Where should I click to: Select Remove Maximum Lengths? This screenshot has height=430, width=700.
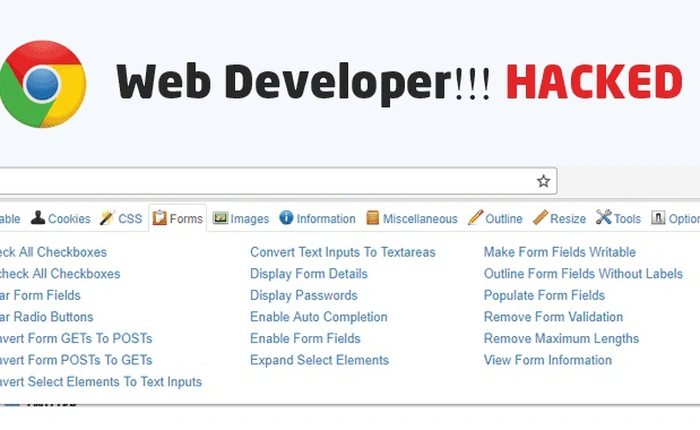pyautogui.click(x=561, y=338)
